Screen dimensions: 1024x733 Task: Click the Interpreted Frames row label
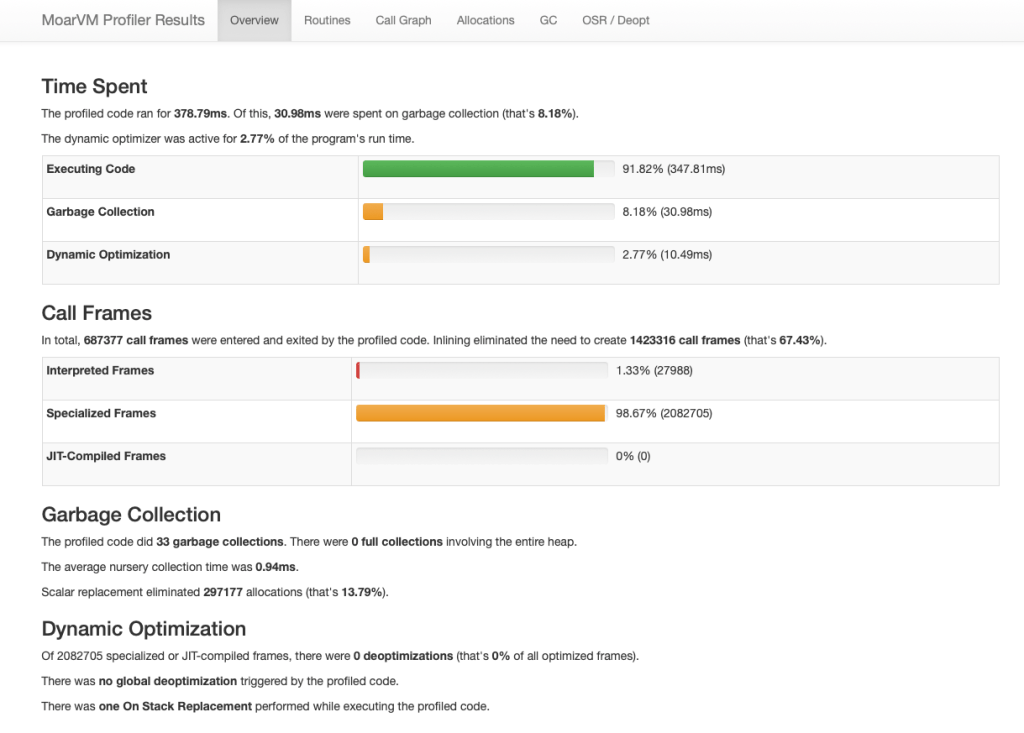(100, 371)
